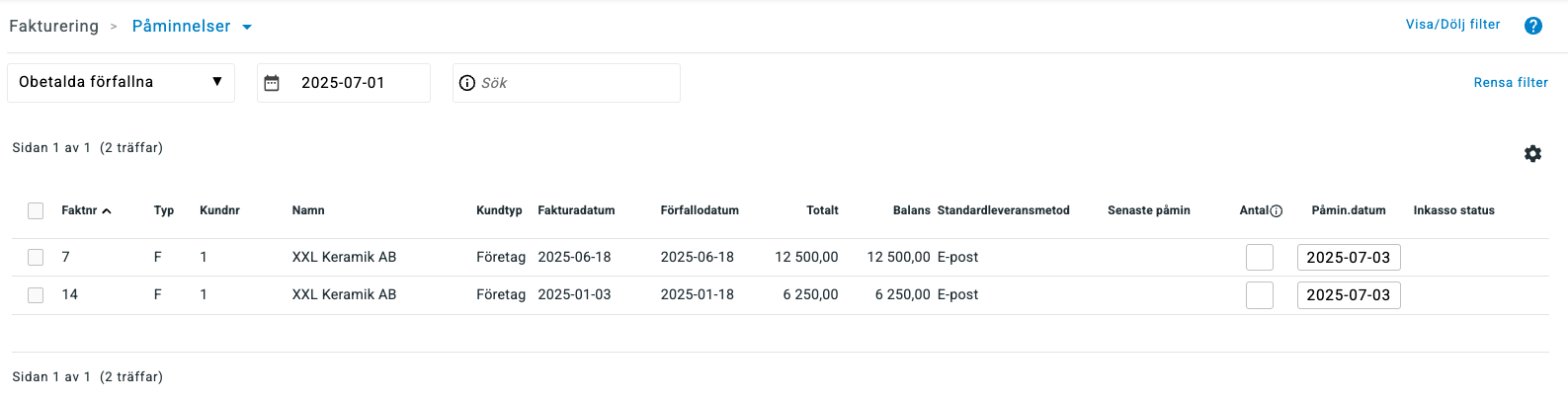Click the Visa/Dölj filter link
Image resolution: width=1568 pixels, height=402 pixels.
click(x=1452, y=25)
